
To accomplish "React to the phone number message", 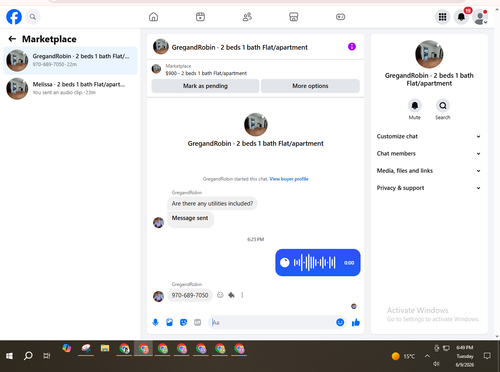I will (x=220, y=295).
